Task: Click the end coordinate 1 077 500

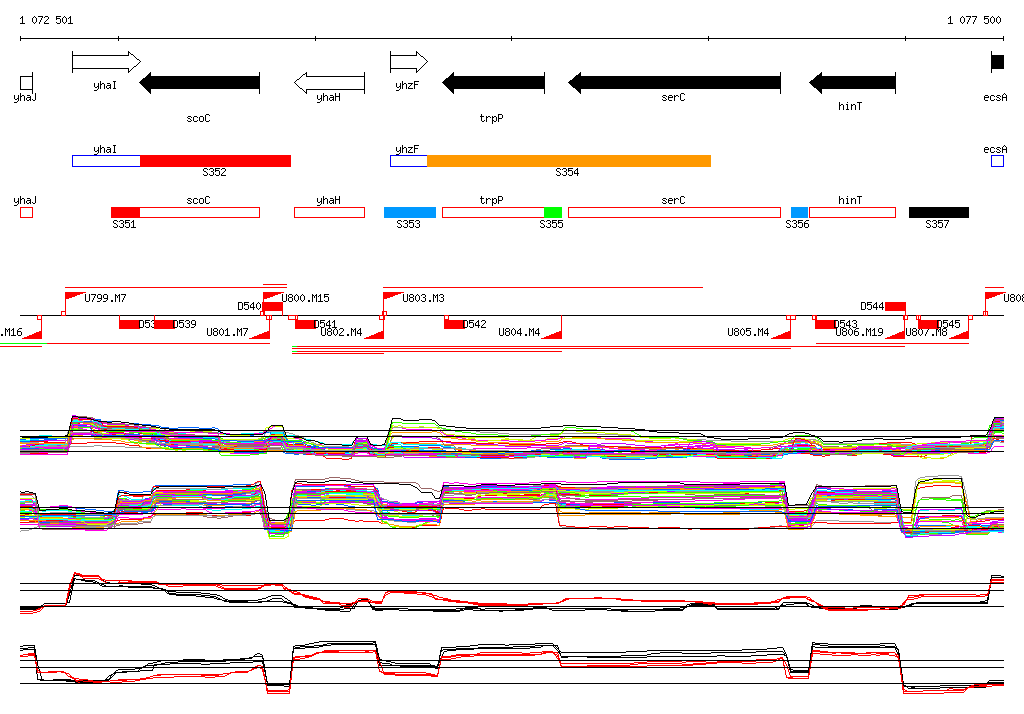Action: coord(974,20)
